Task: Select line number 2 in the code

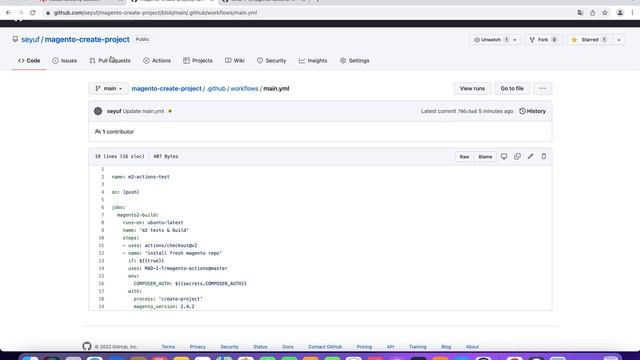Action: (x=102, y=177)
